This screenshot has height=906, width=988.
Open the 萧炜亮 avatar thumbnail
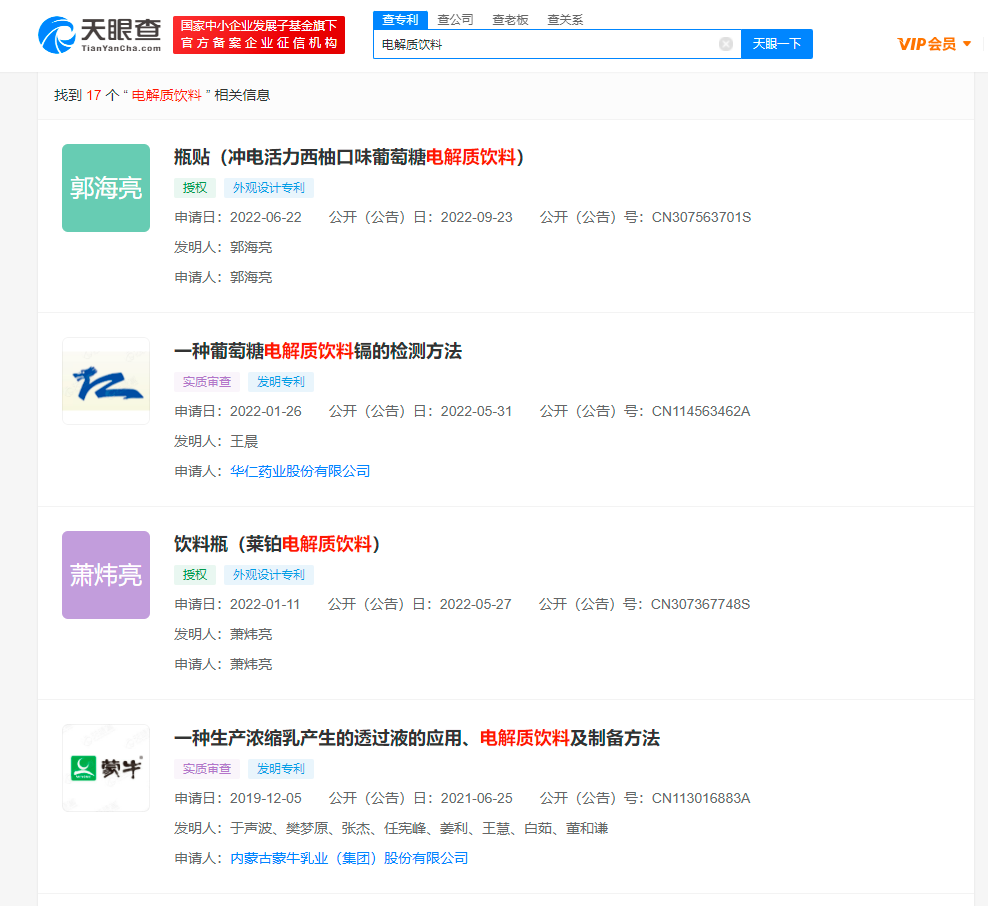pos(106,575)
